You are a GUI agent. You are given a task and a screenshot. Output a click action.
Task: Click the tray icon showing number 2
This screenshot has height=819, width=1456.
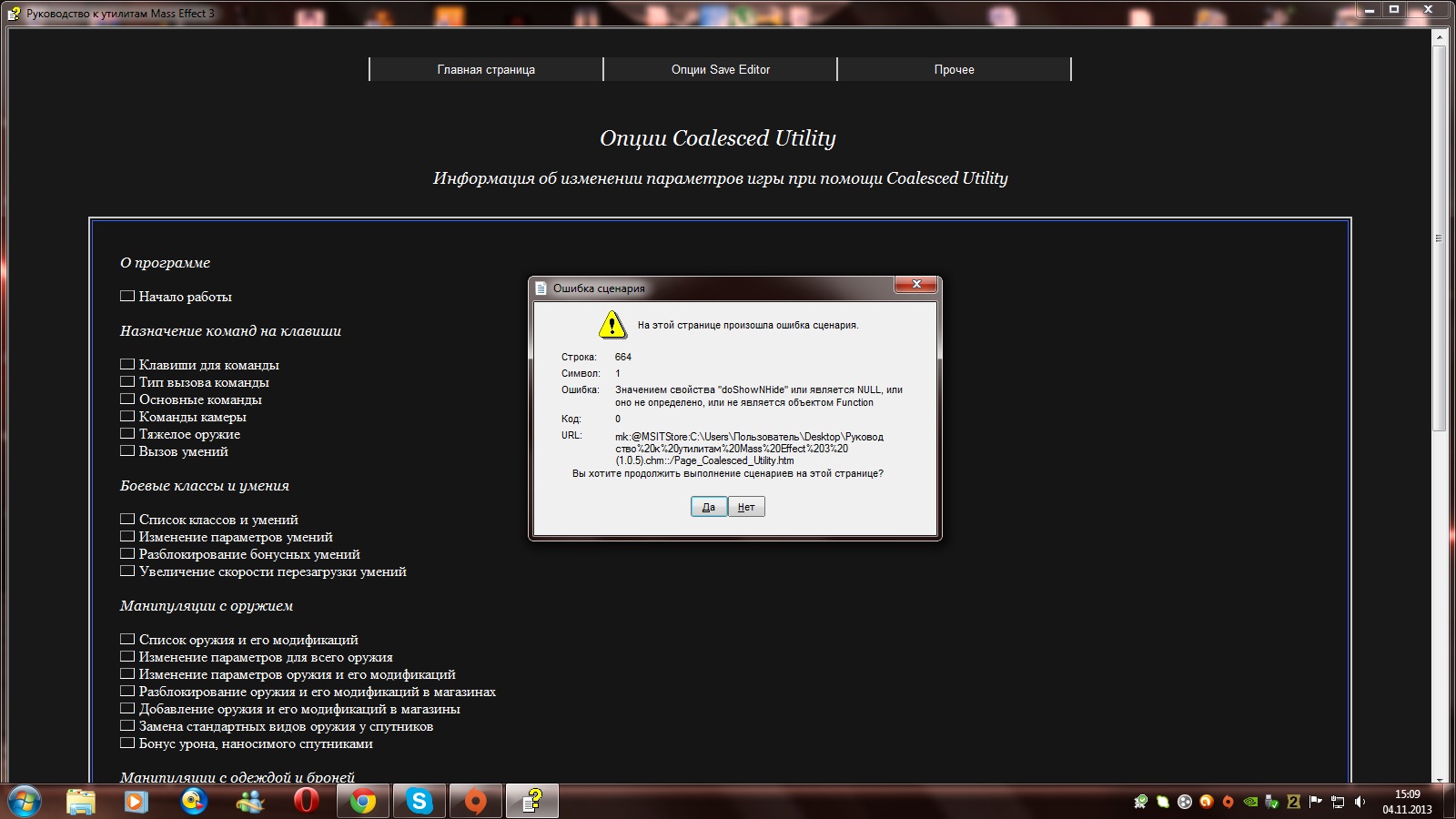(x=1294, y=802)
